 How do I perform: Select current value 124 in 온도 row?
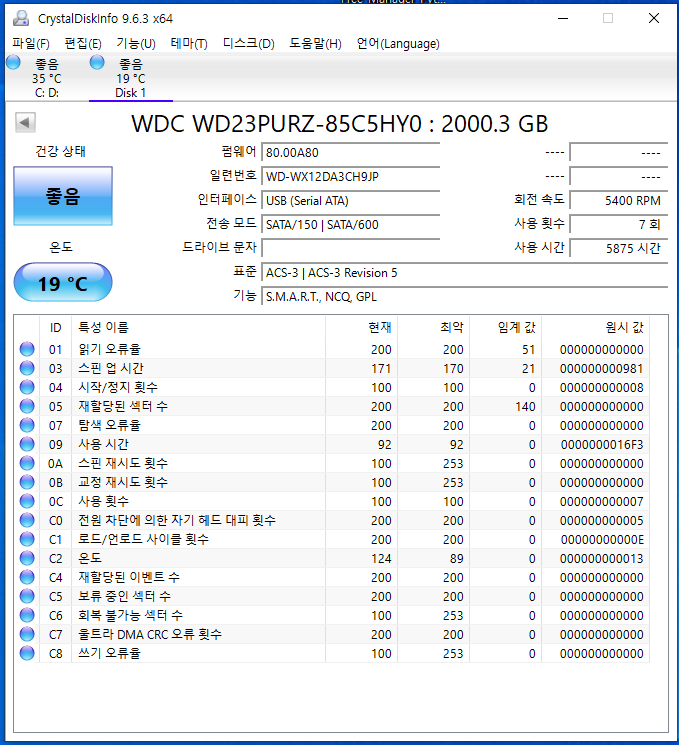(x=381, y=559)
